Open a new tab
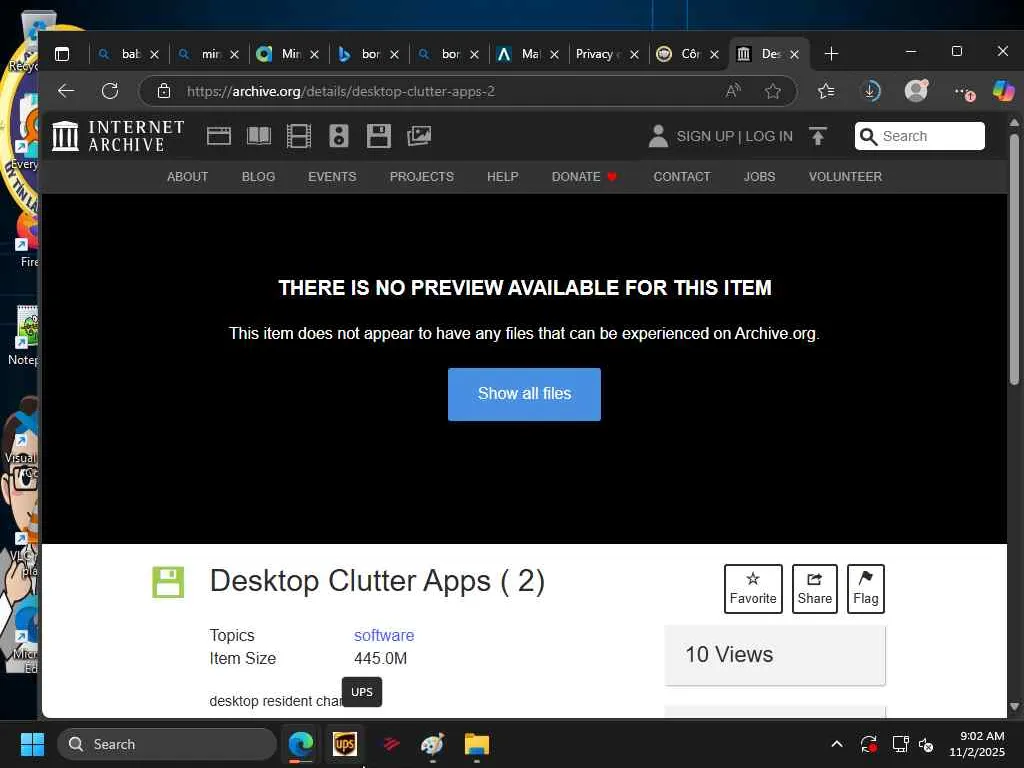The width and height of the screenshot is (1024, 768). [831, 54]
